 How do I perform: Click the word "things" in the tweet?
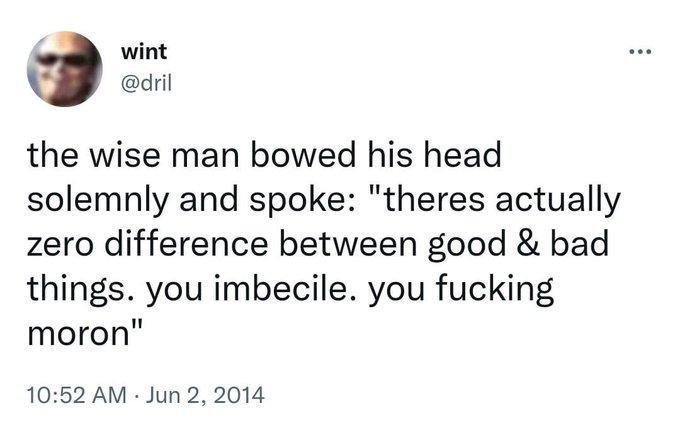tap(75, 290)
